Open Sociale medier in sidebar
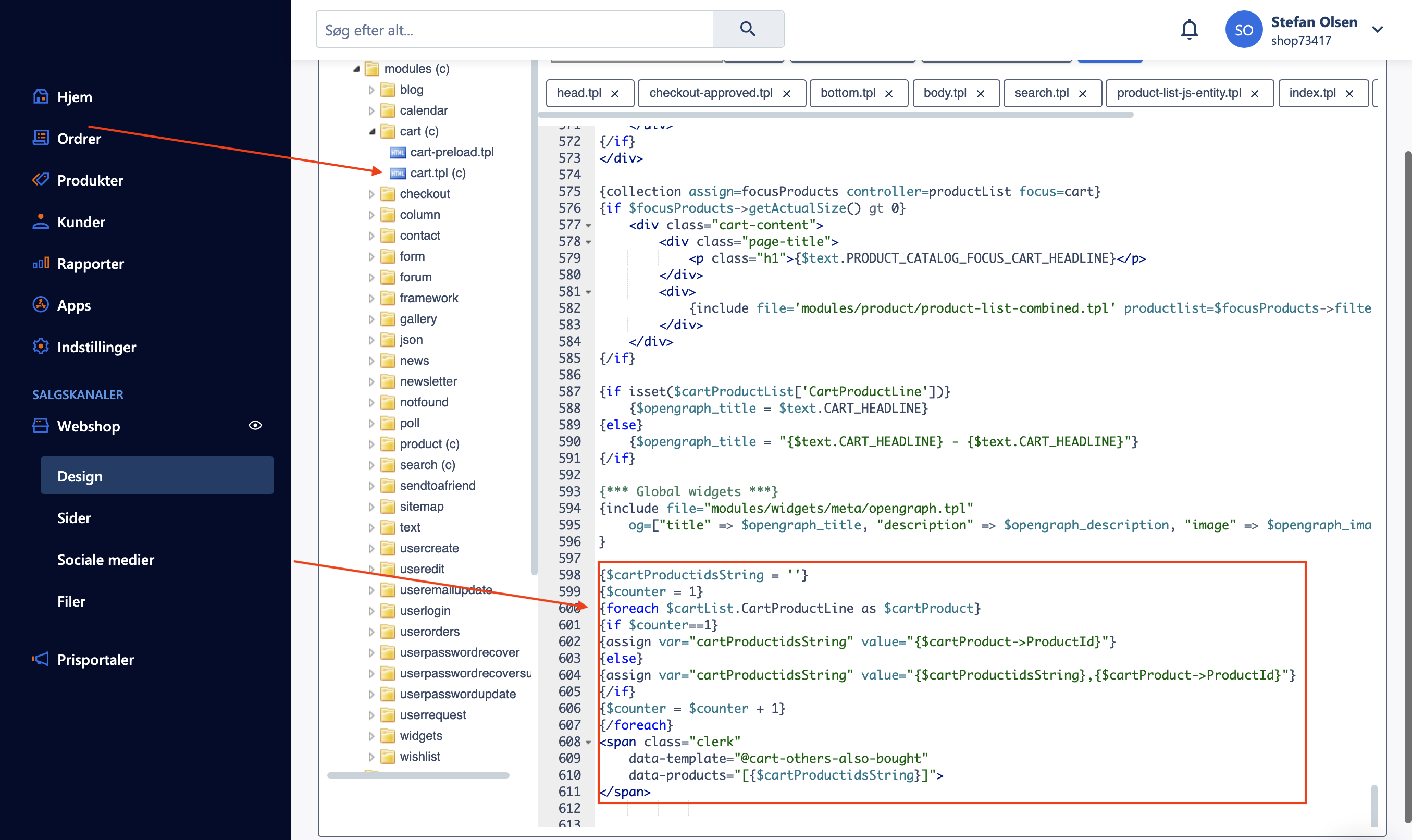This screenshot has width=1412, height=840. coord(106,559)
